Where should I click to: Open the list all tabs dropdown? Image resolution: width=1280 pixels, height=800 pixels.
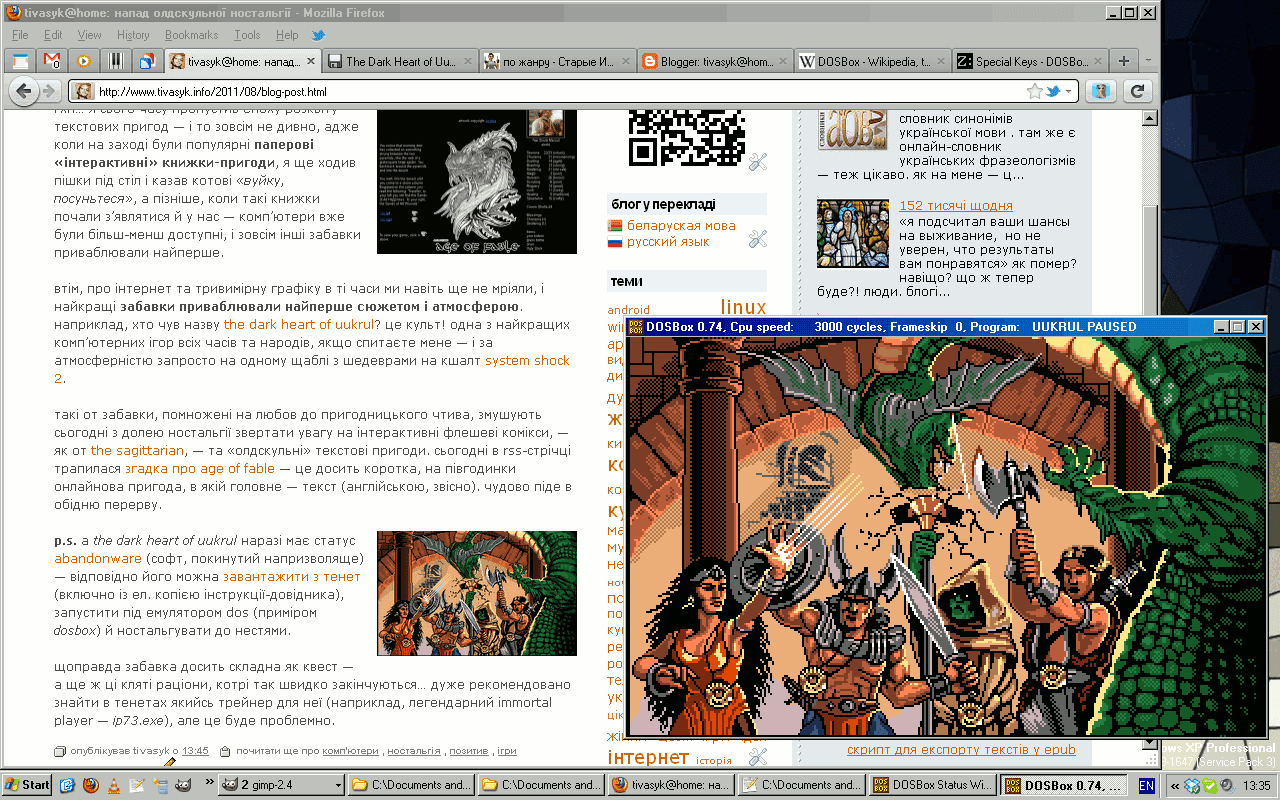[x=1148, y=61]
